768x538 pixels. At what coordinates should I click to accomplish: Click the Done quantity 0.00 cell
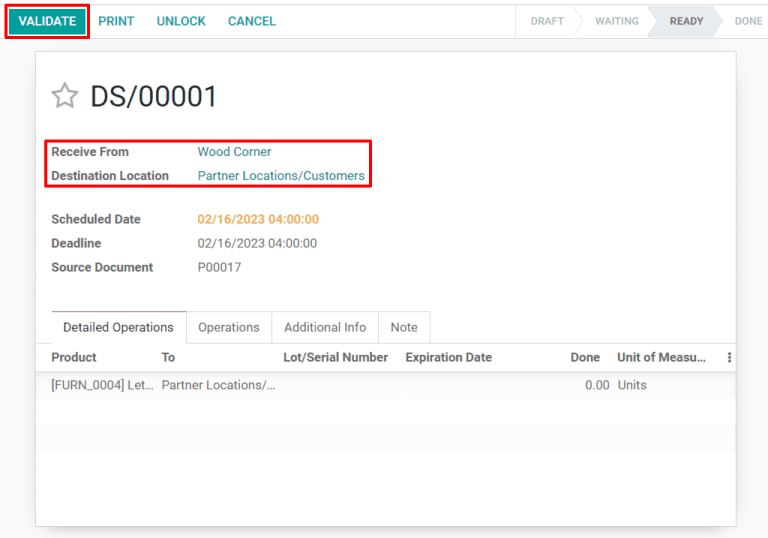[x=596, y=385]
